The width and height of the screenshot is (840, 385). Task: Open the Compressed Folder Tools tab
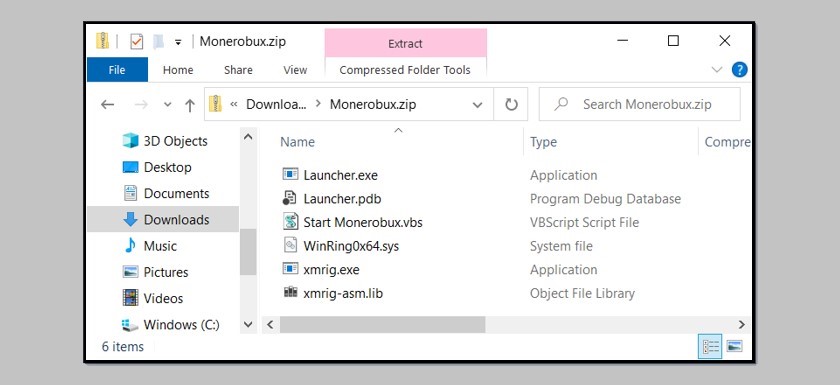click(405, 70)
